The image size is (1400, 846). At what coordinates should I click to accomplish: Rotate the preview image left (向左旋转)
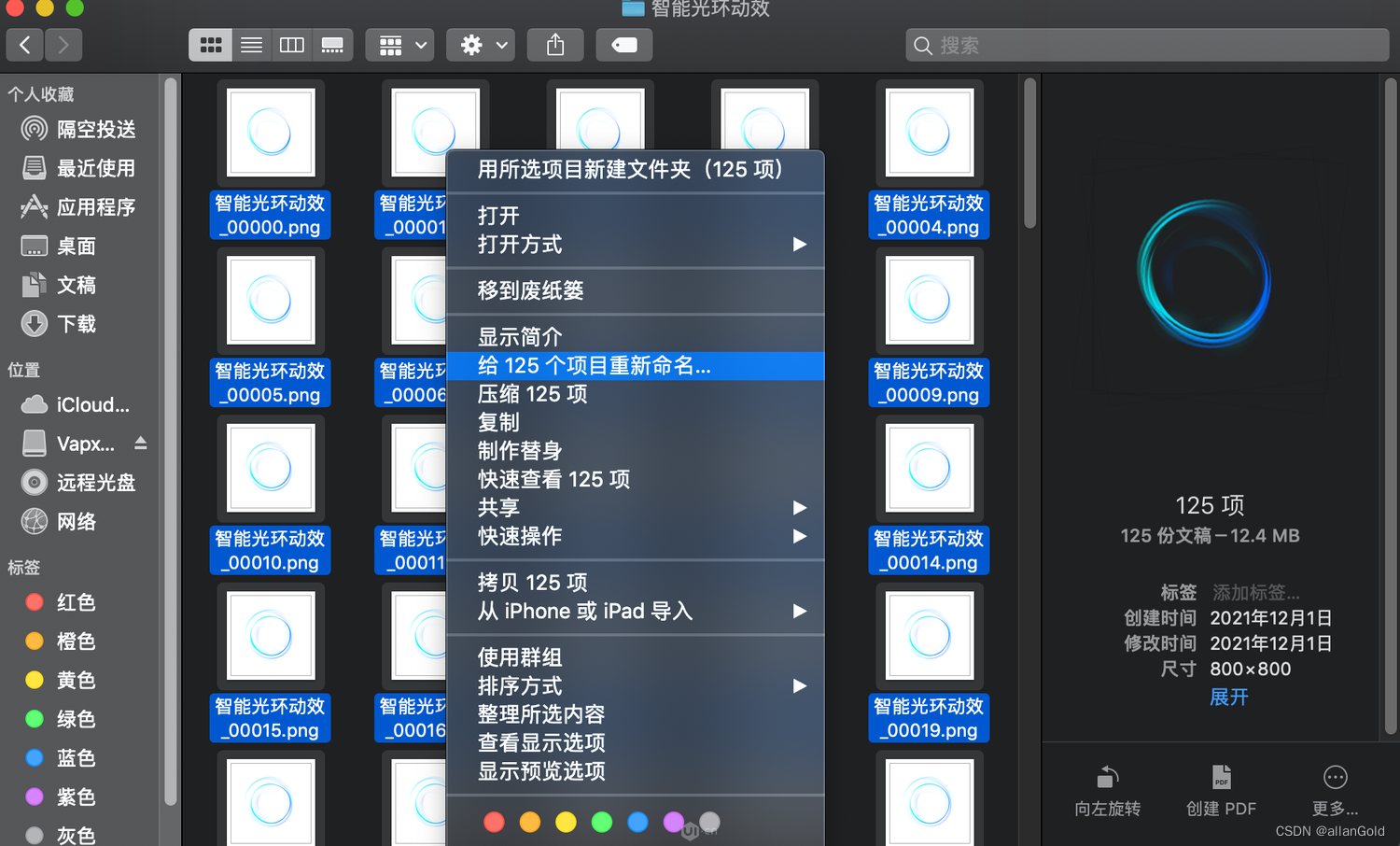(x=1107, y=789)
